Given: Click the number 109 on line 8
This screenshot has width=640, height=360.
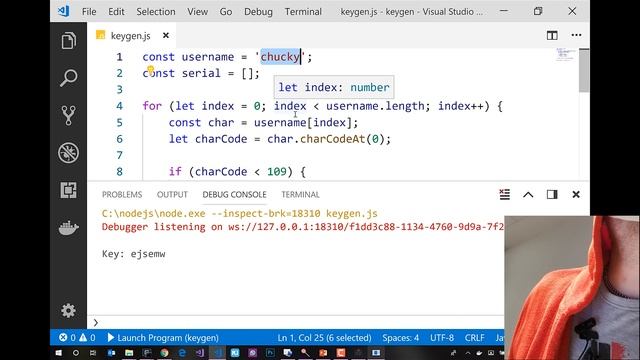Looking at the screenshot, I should tap(277, 171).
